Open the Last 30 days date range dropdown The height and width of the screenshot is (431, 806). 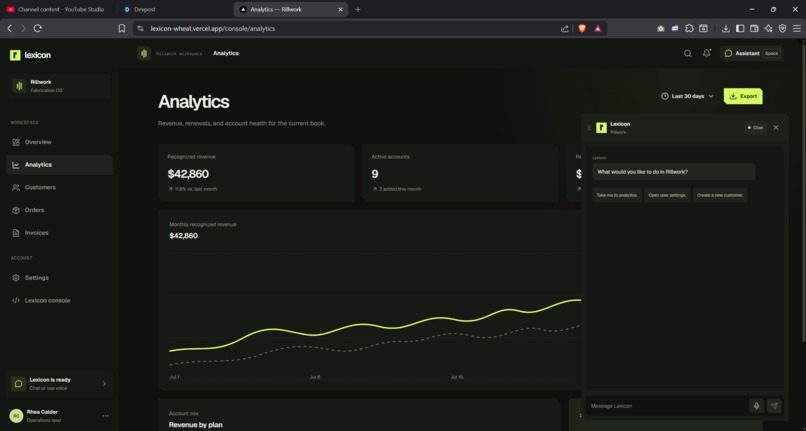point(687,96)
